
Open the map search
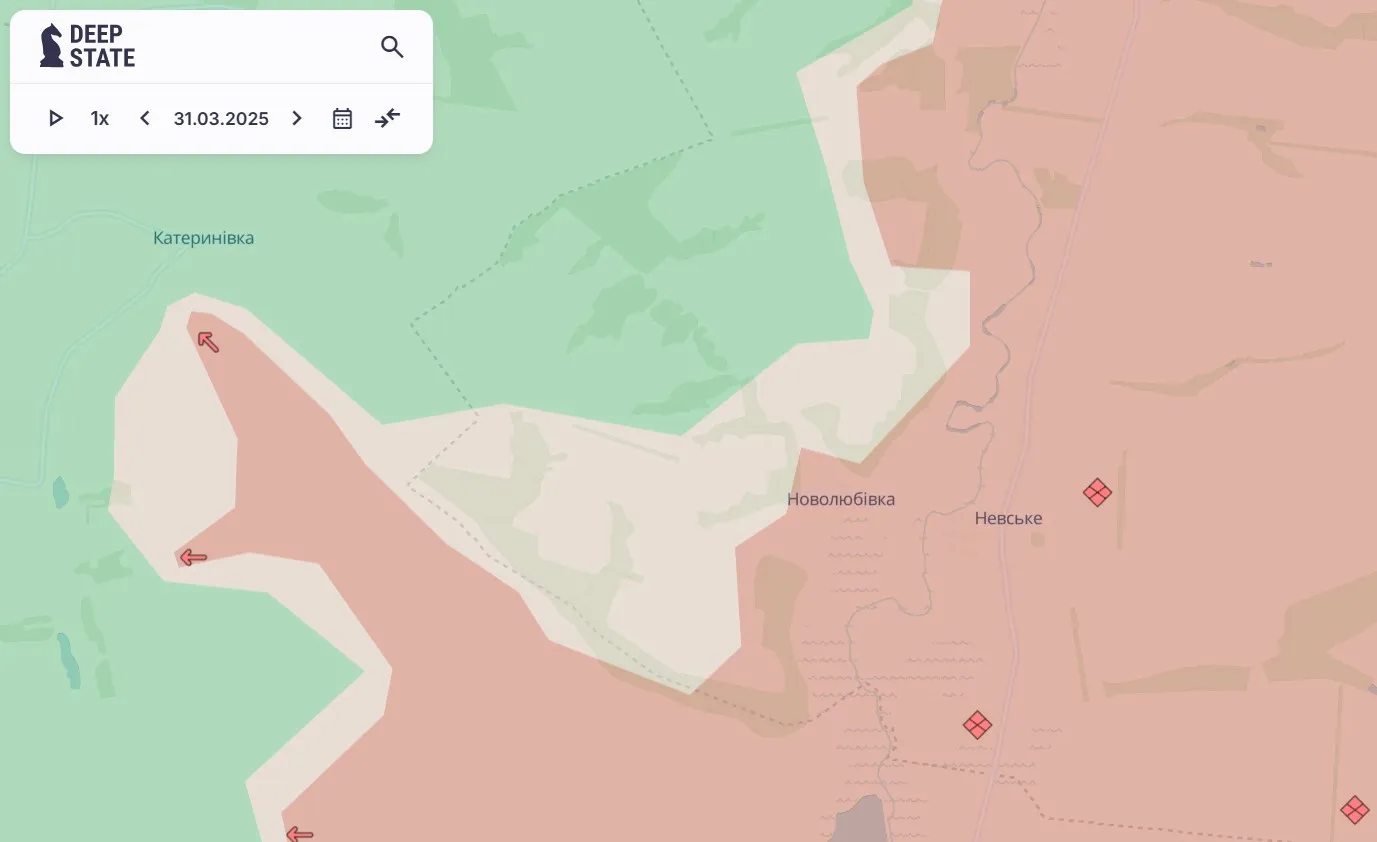click(392, 47)
